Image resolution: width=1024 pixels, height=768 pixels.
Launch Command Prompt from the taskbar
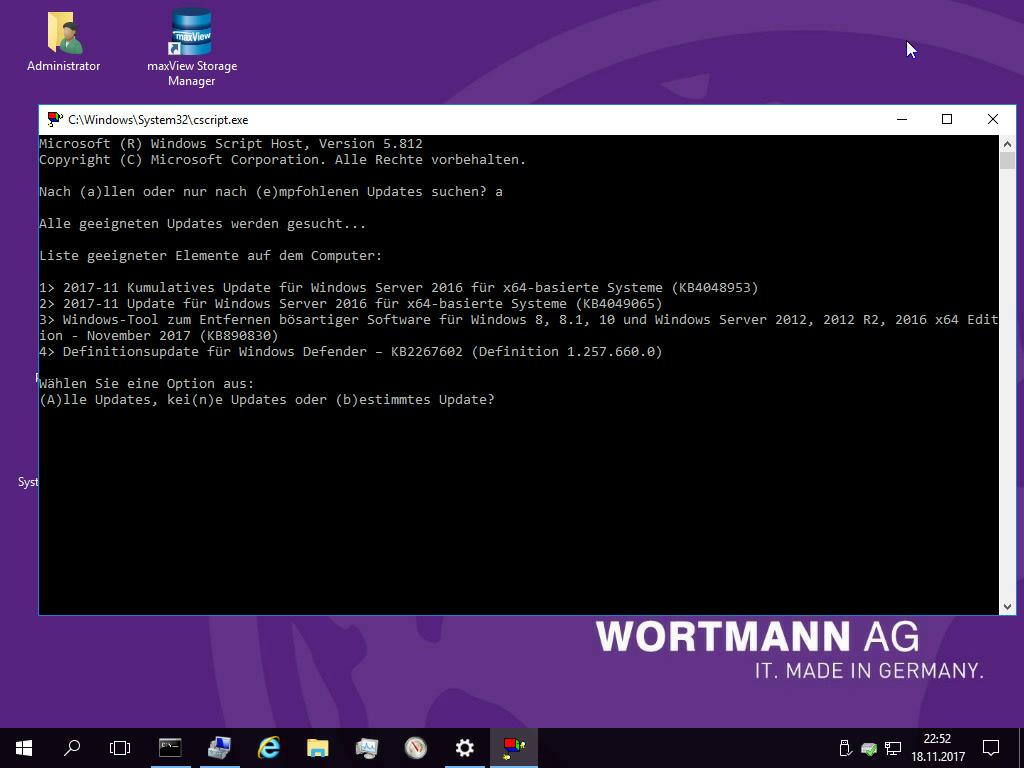[170, 747]
